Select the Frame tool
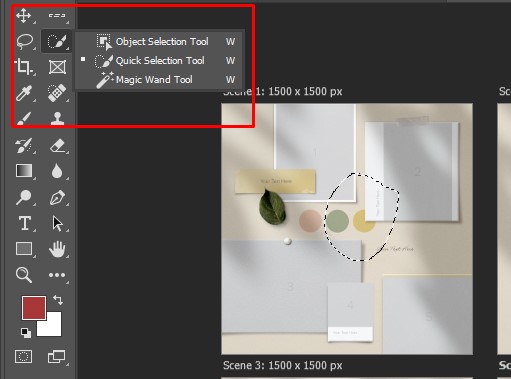The image size is (511, 379). click(57, 67)
